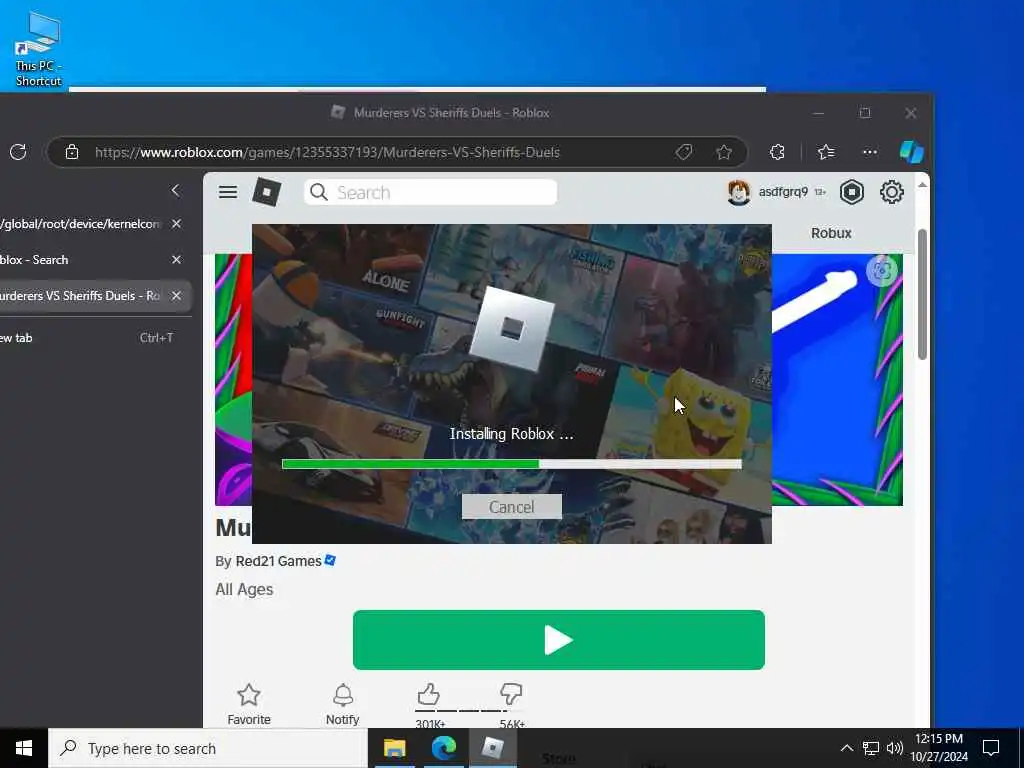Switch to the global/root/device/kernelcon tab
This screenshot has width=1024, height=768.
click(80, 223)
